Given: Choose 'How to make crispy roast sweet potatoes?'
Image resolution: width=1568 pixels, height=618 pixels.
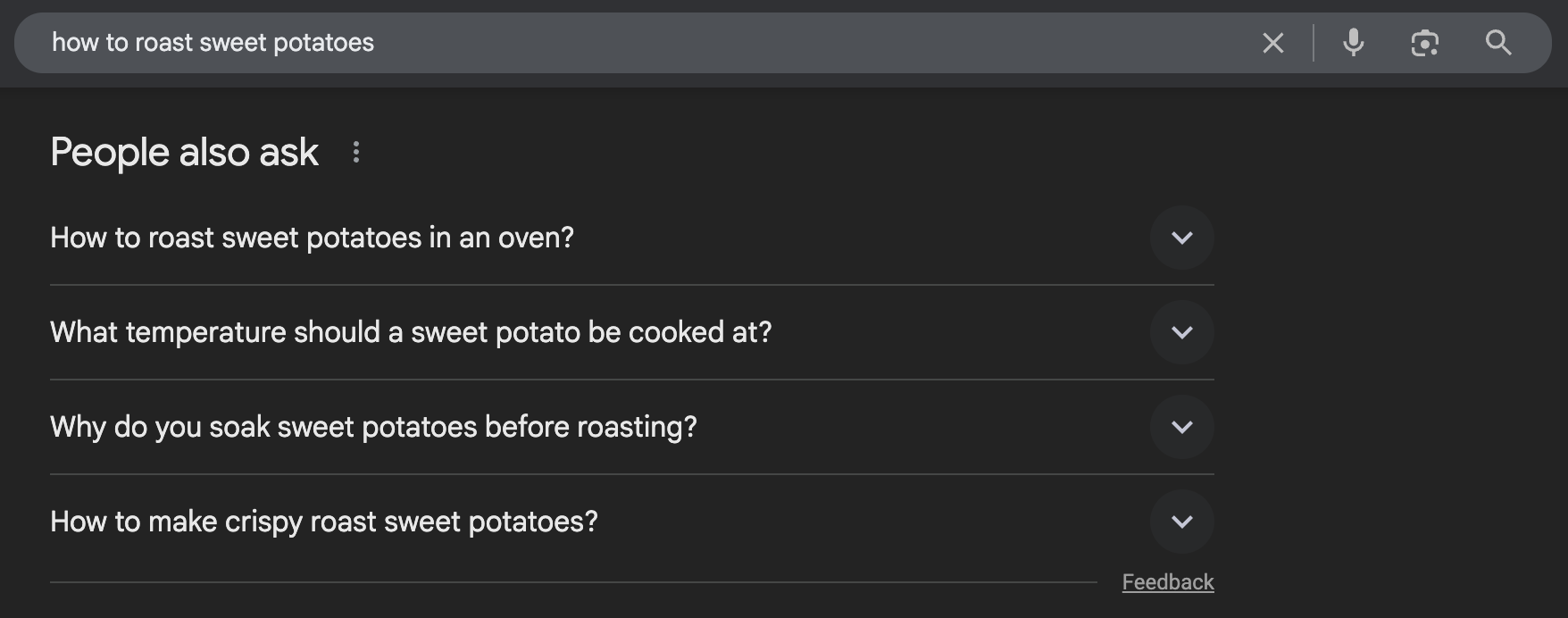Looking at the screenshot, I should coord(323,522).
